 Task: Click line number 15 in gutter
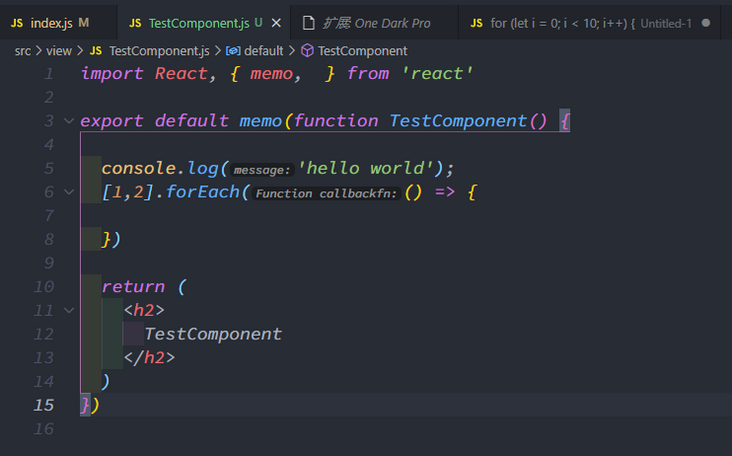[44, 405]
